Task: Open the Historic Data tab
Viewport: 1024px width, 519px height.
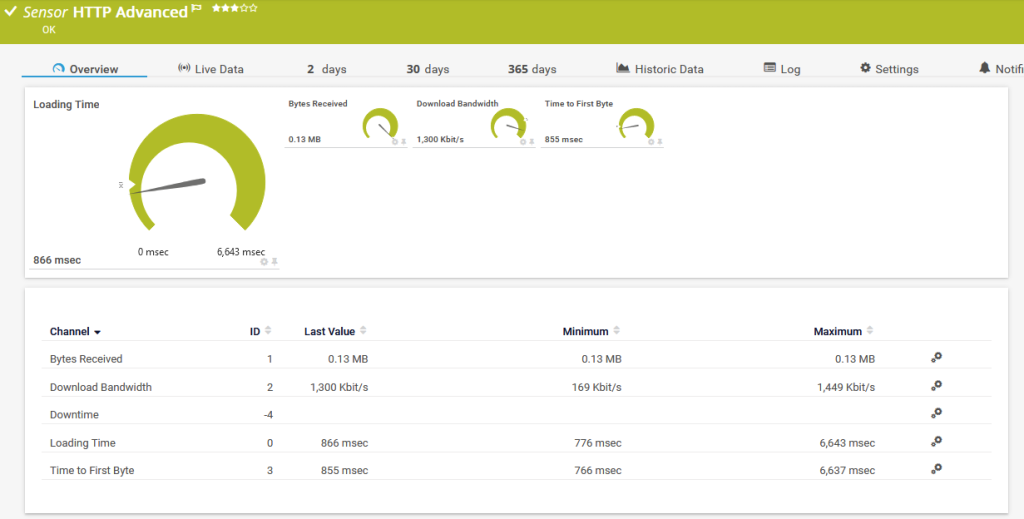Action: (x=660, y=69)
